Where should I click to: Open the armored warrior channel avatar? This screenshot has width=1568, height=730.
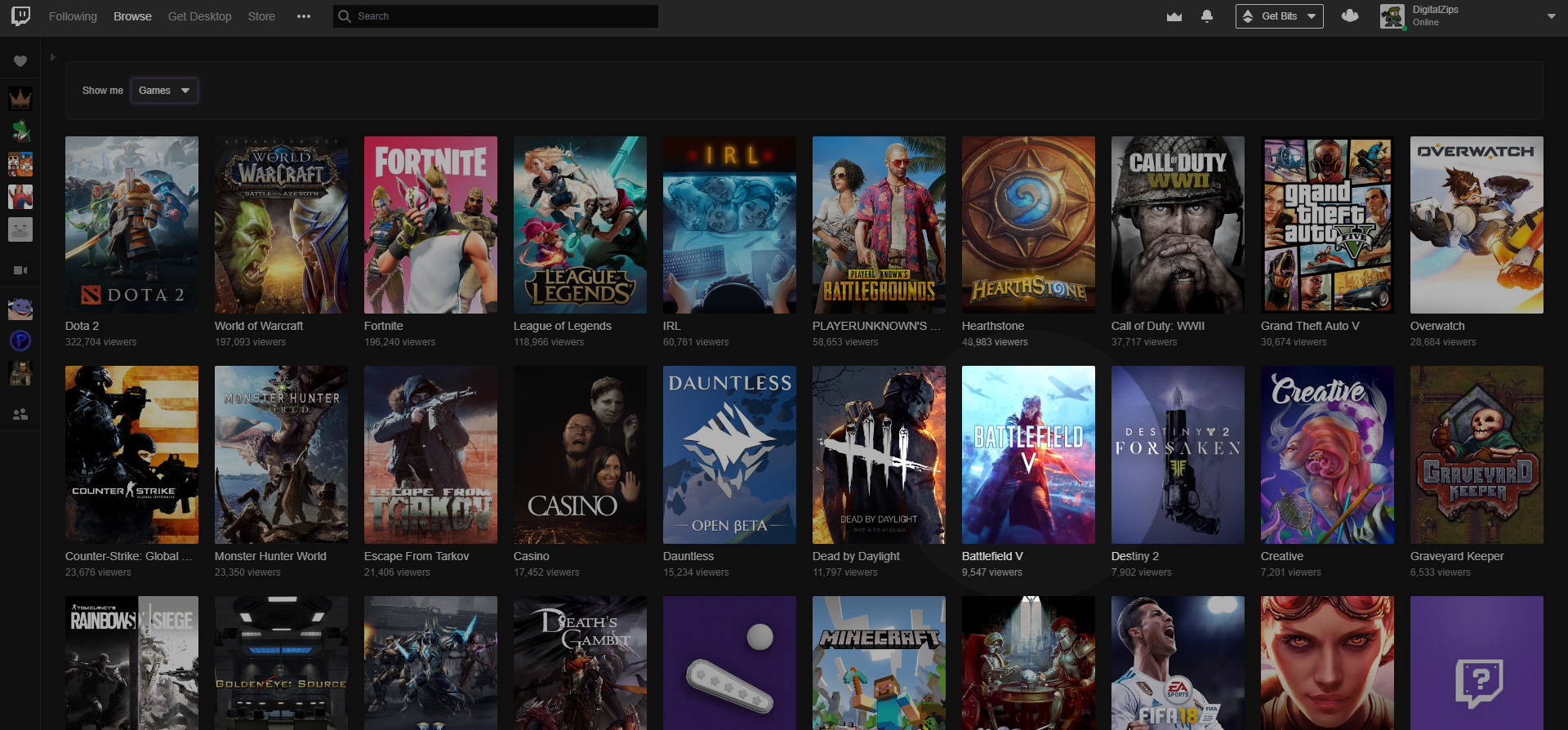click(20, 373)
